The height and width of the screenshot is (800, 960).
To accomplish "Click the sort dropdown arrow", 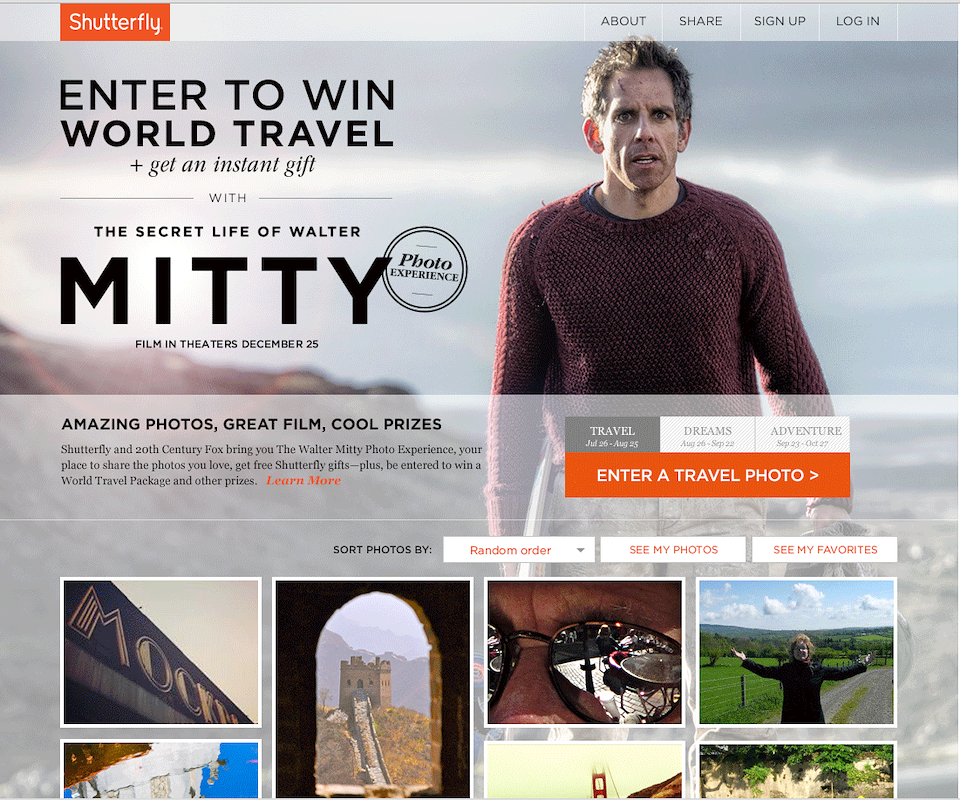I will click(580, 550).
